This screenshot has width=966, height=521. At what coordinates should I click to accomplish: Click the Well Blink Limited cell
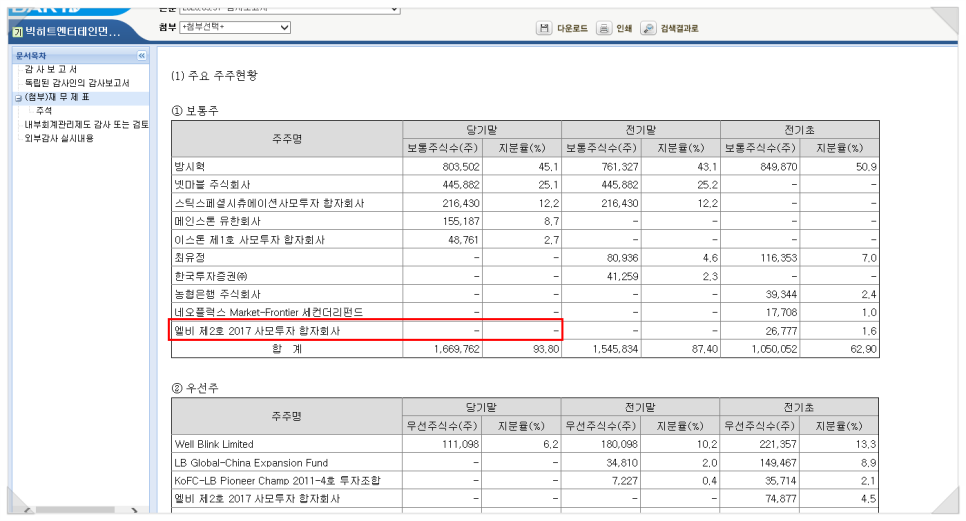pos(287,444)
